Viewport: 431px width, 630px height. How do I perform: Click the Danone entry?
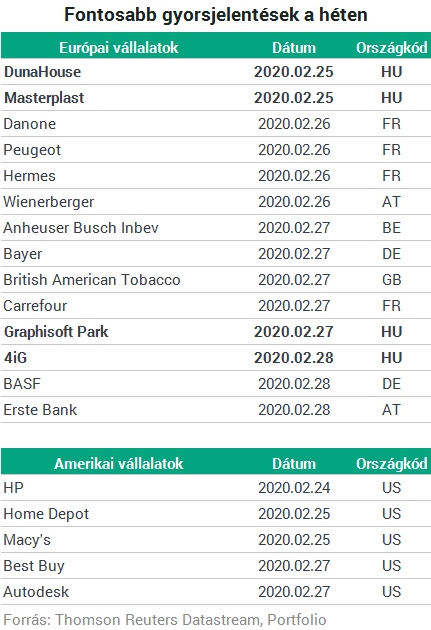(30, 124)
